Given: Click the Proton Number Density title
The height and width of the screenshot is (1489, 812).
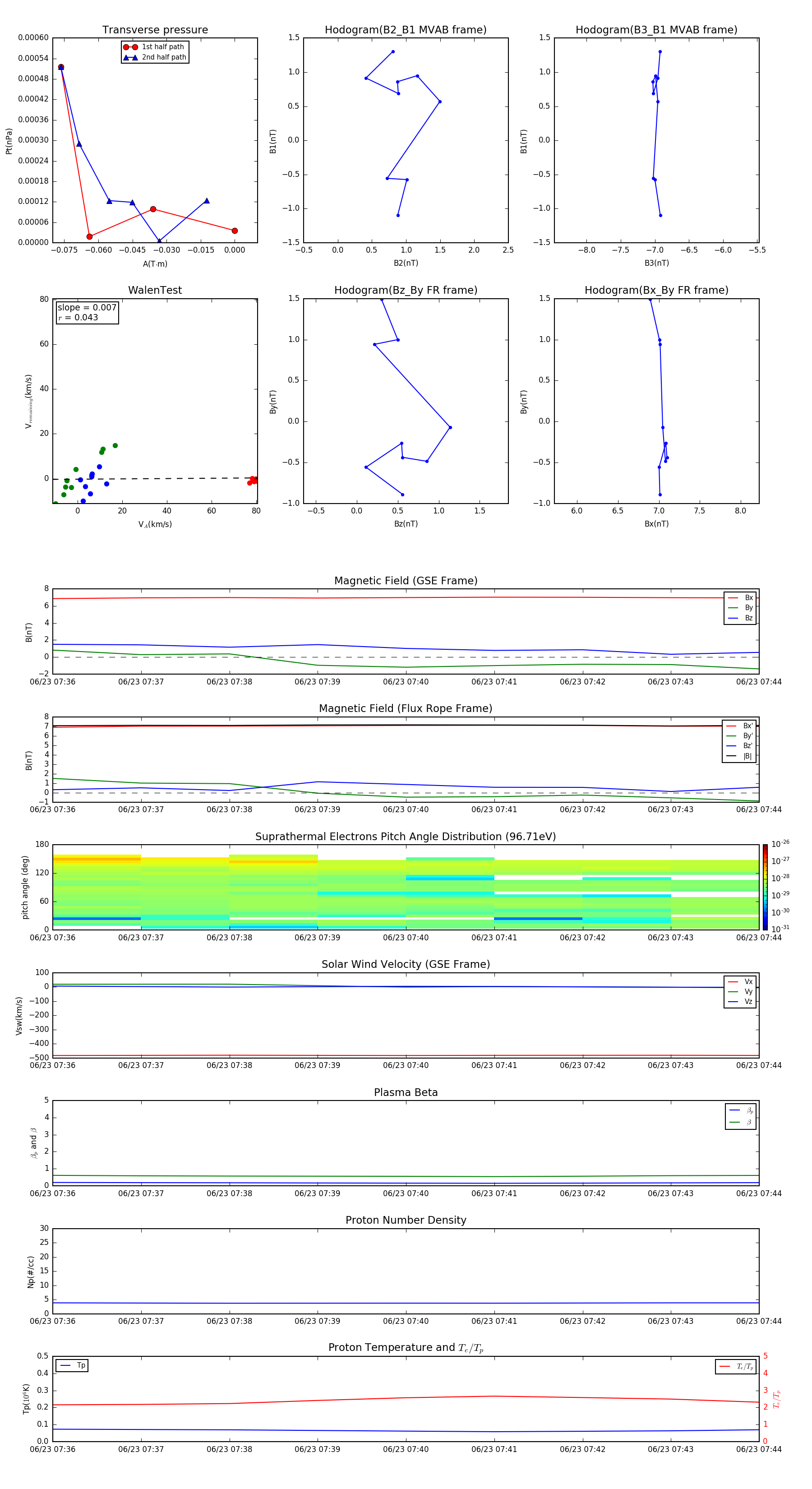Looking at the screenshot, I should click(406, 1220).
